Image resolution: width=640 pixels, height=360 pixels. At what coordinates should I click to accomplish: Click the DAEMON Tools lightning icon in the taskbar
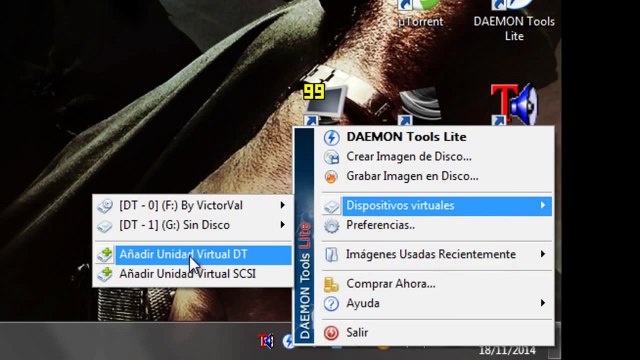pyautogui.click(x=288, y=341)
